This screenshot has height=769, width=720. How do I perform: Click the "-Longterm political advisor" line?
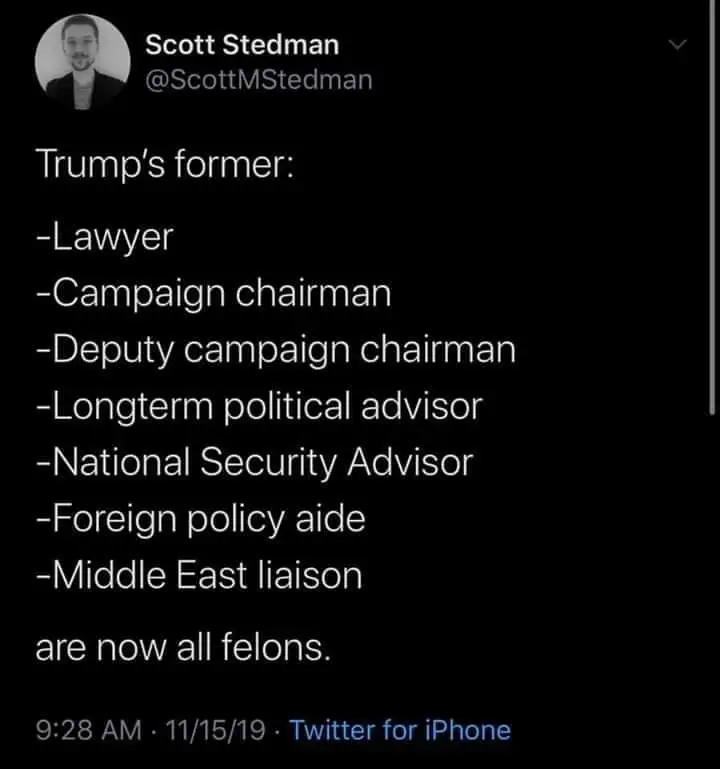pos(258,406)
